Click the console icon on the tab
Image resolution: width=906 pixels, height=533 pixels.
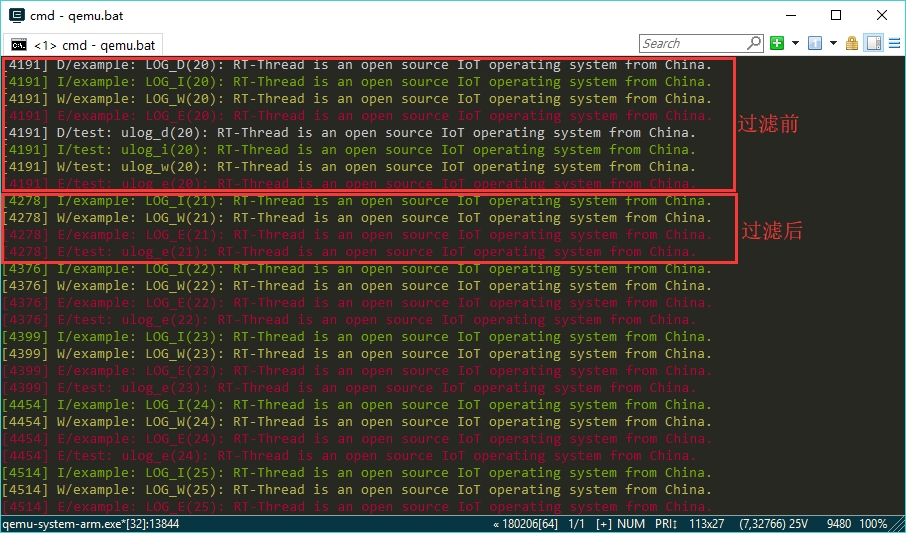19,45
